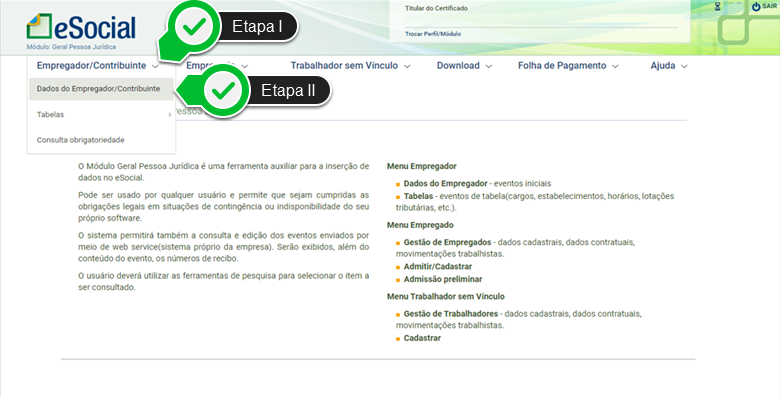Click the 'Gestão de Empregados' bullet
This screenshot has height=397, width=780.
(x=515, y=248)
